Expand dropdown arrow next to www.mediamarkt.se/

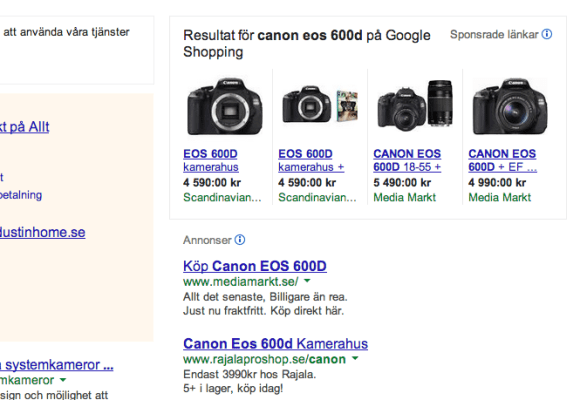click(307, 281)
